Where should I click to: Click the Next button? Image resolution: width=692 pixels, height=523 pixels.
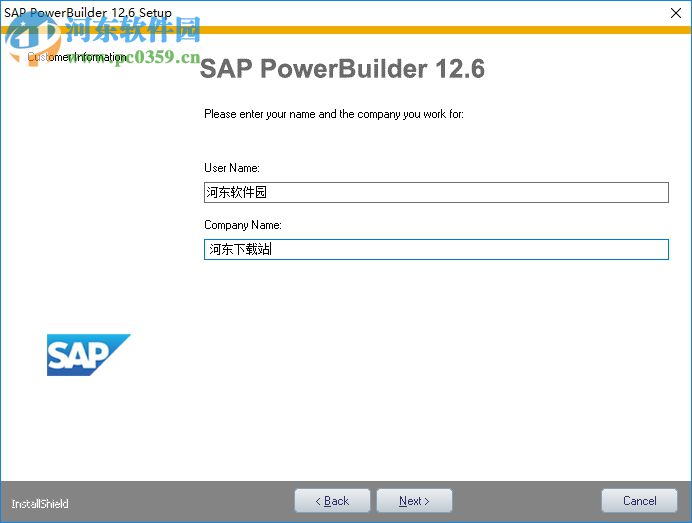(414, 501)
